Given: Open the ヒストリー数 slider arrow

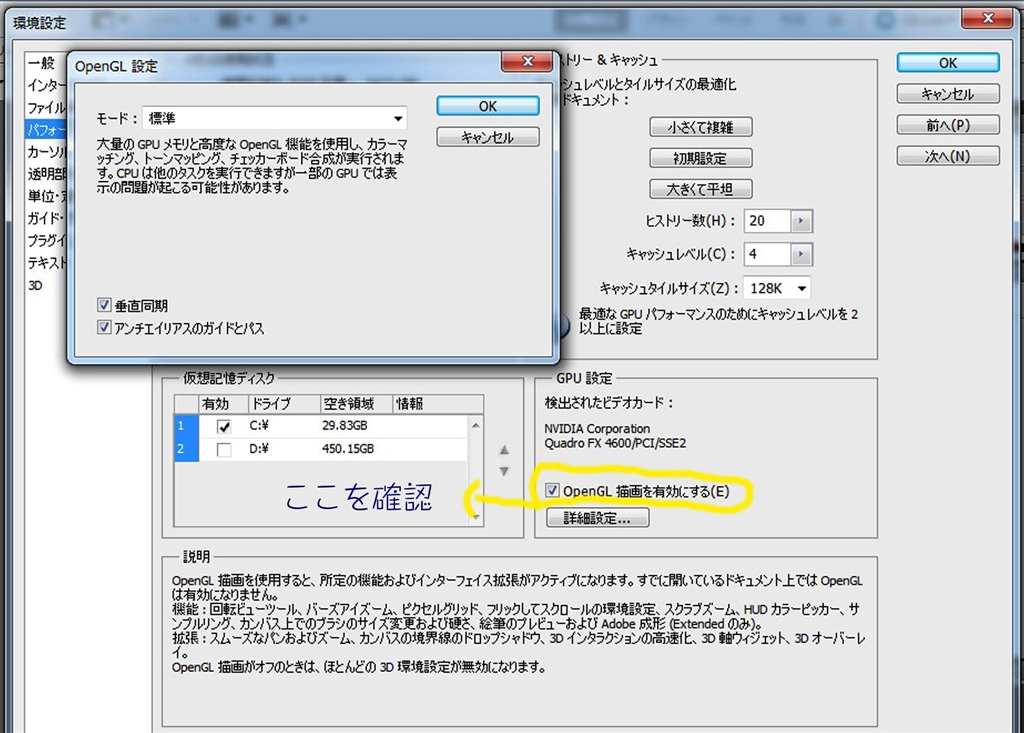Looking at the screenshot, I should pyautogui.click(x=801, y=221).
